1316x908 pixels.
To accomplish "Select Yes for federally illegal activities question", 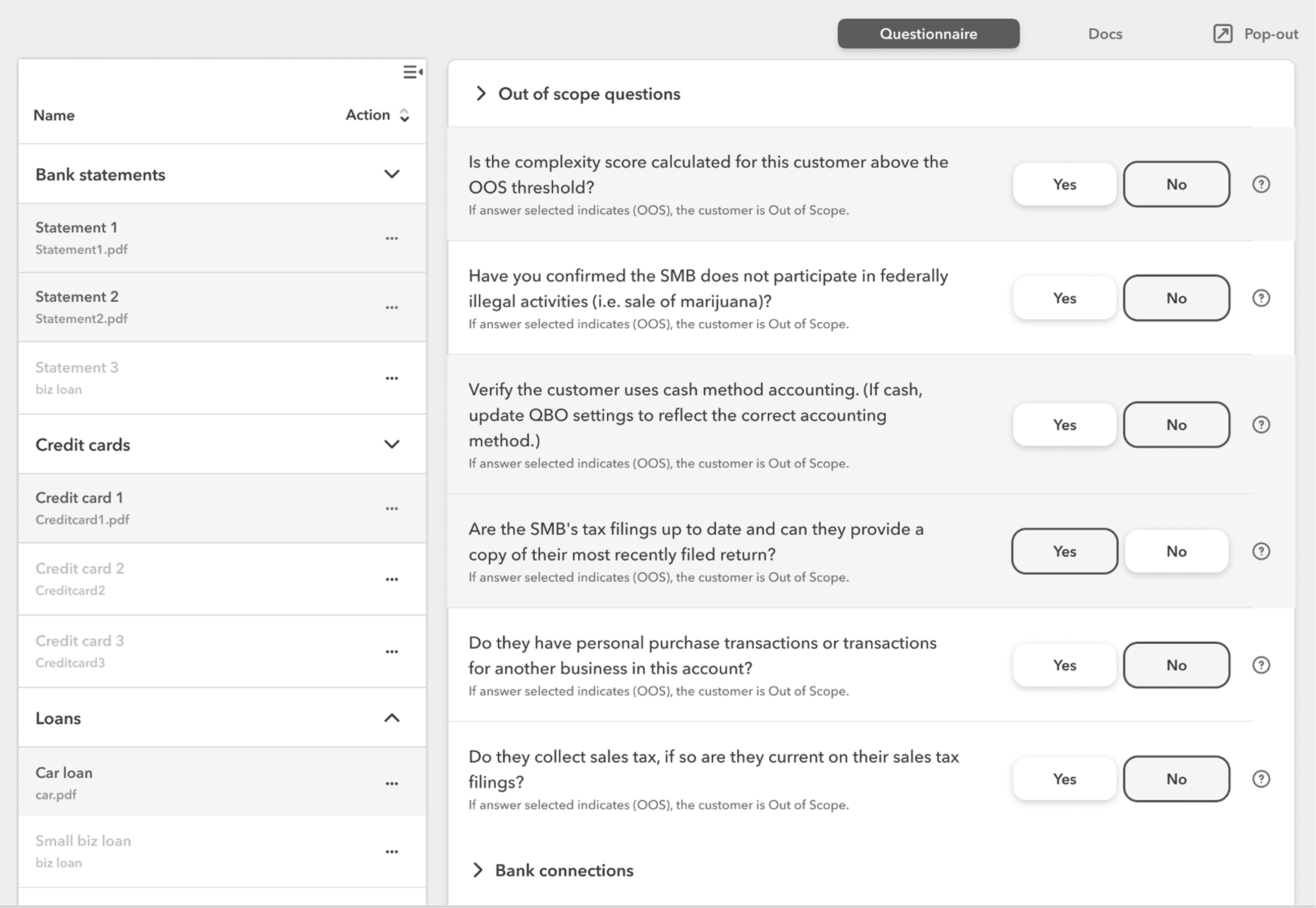I will (1064, 298).
